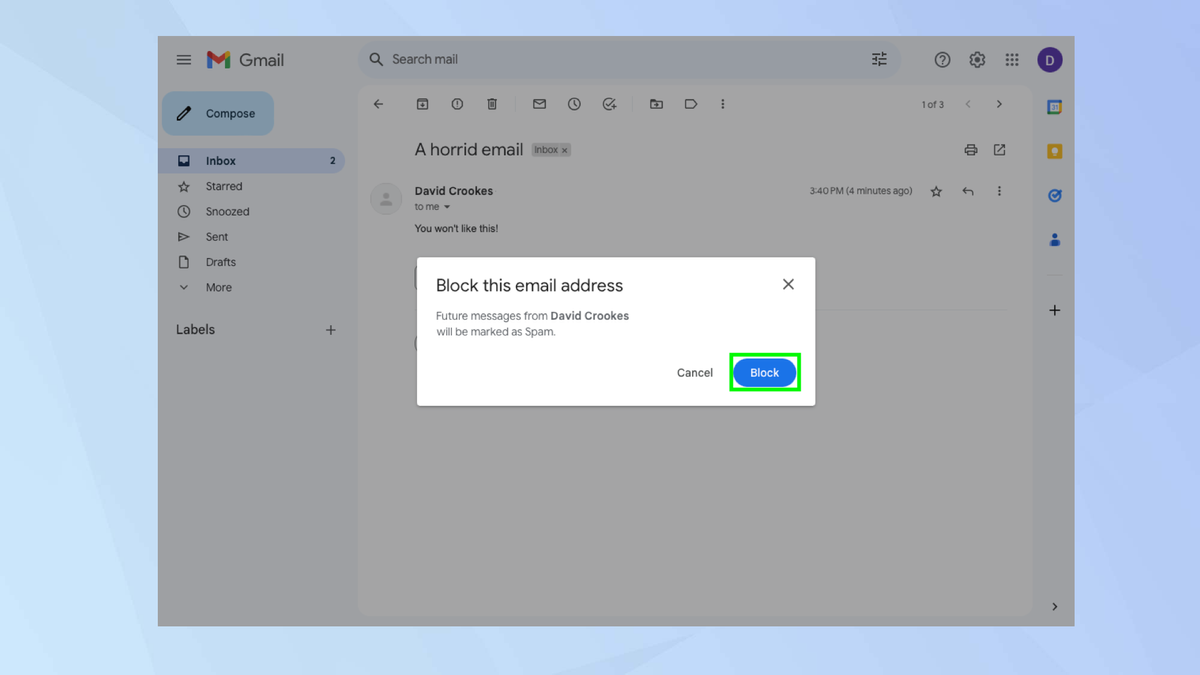Star the email from David Crookes
Screen dimensions: 1200x675
click(x=936, y=191)
